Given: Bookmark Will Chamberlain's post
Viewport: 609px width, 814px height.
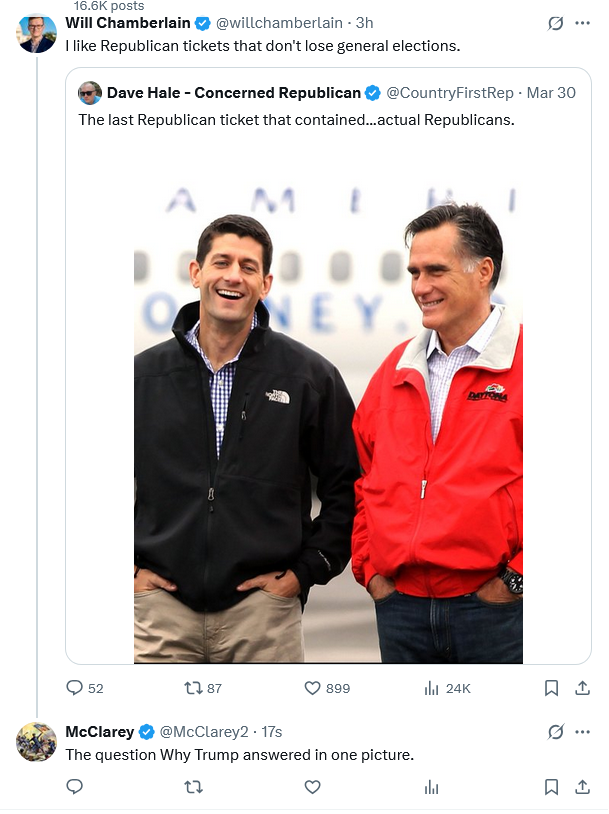Looking at the screenshot, I should pyautogui.click(x=551, y=688).
